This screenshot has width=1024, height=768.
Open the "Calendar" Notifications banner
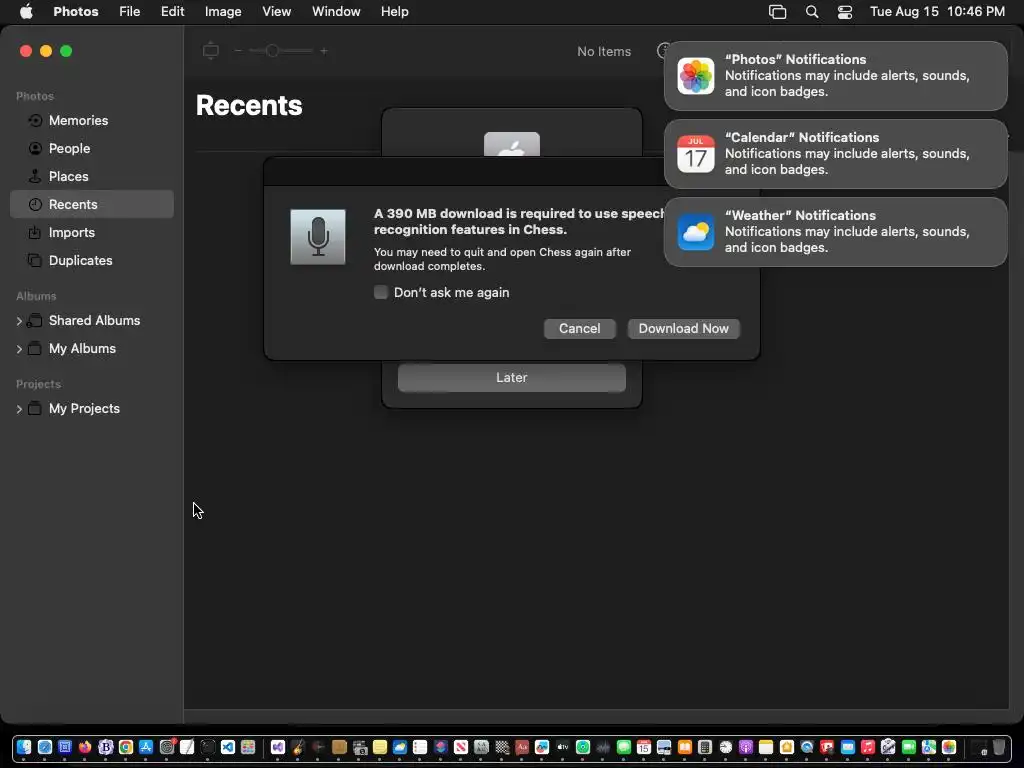tap(835, 153)
